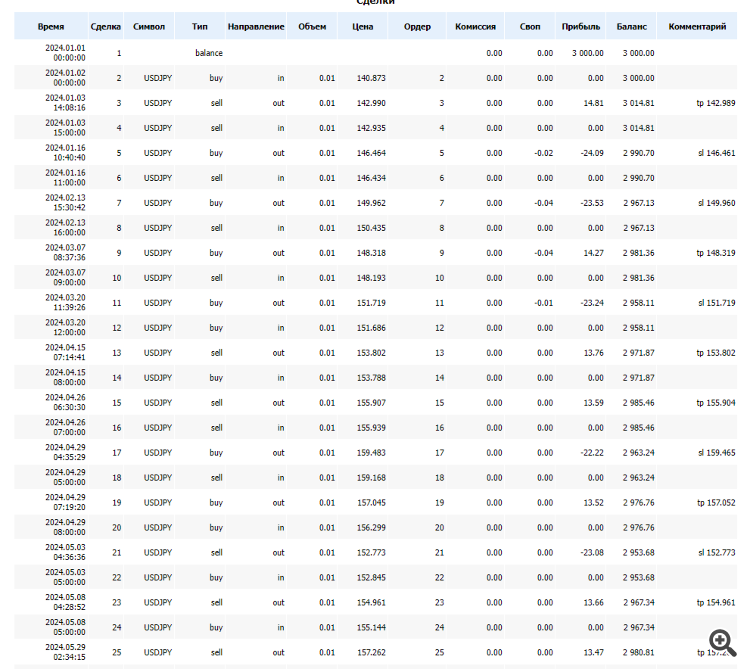
Task: Click the time 2024.05.03 04:36:36
Action: click(x=66, y=552)
